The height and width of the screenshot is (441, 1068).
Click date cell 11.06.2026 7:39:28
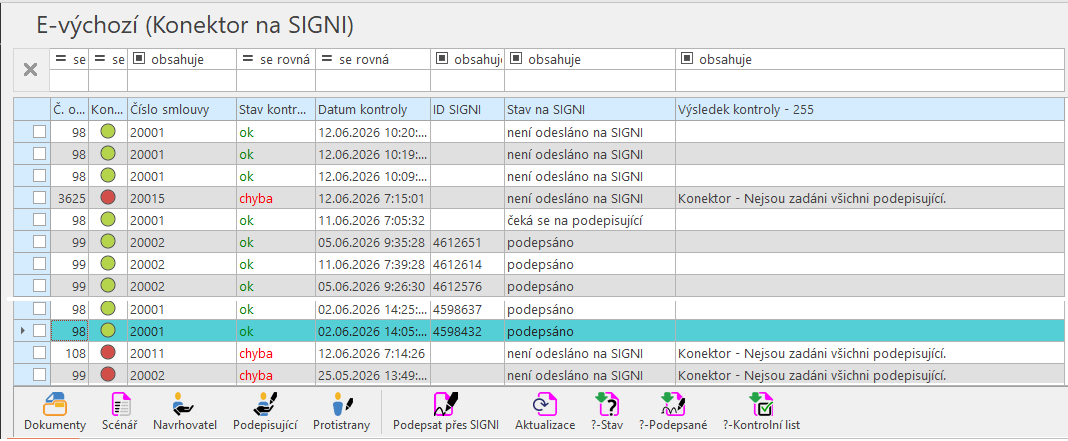(x=373, y=264)
